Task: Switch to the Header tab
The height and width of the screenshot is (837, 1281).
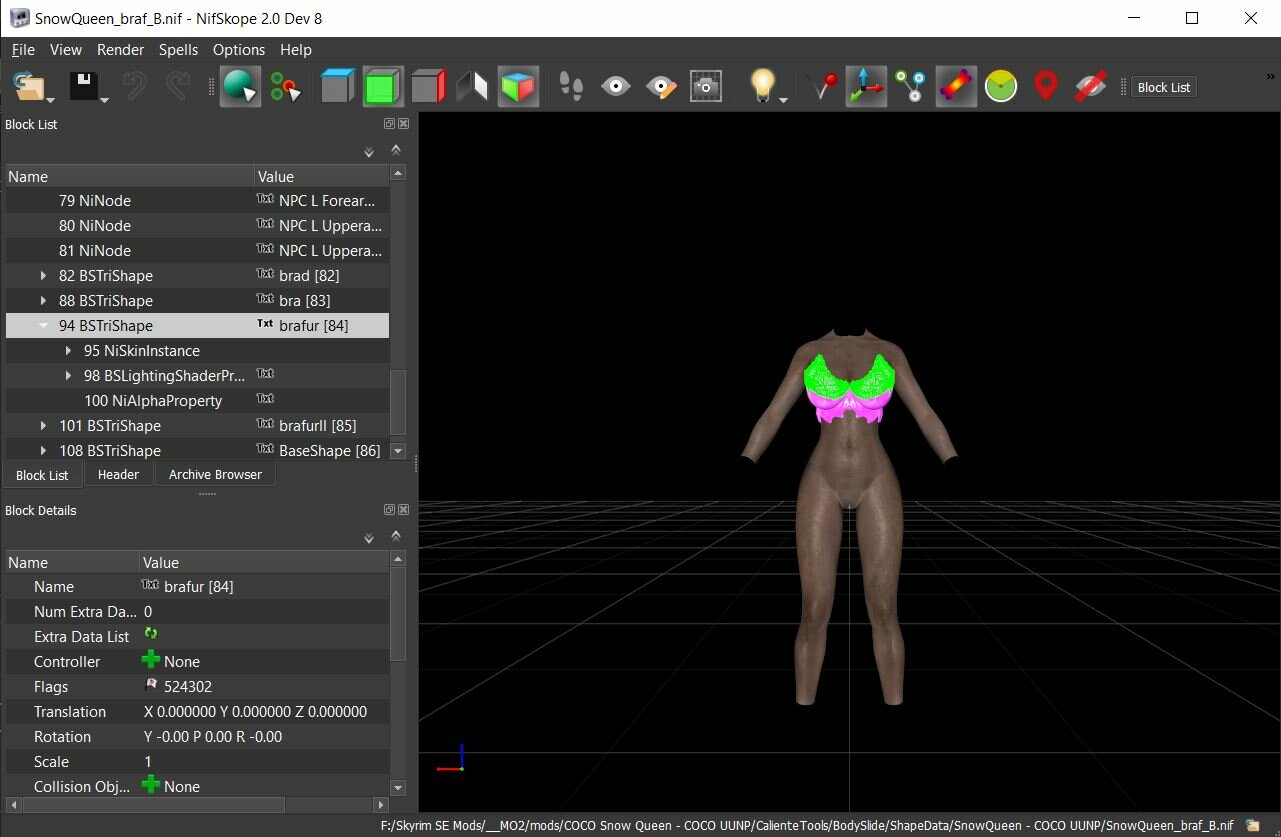Action: pyautogui.click(x=118, y=474)
